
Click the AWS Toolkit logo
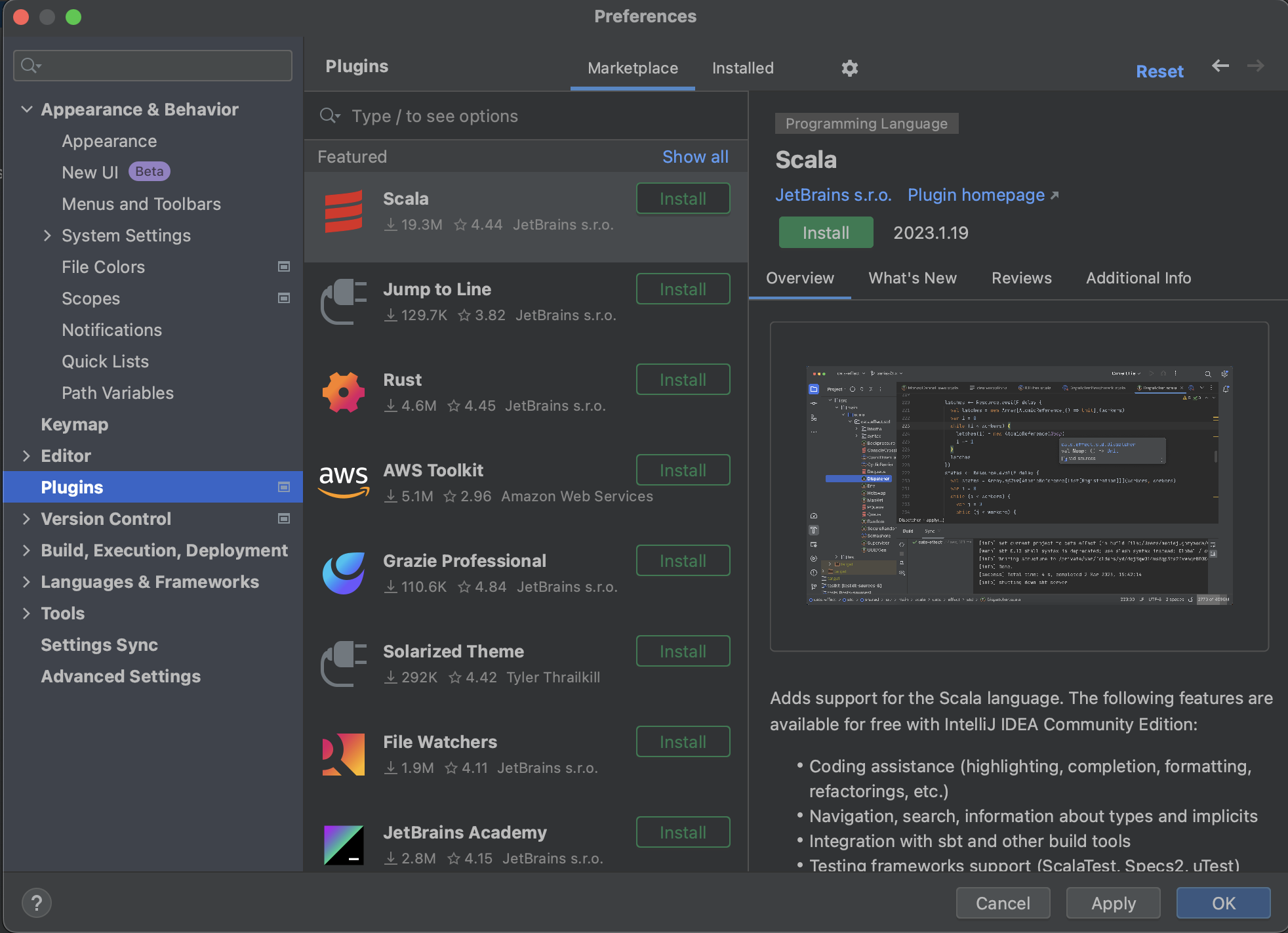coord(343,481)
